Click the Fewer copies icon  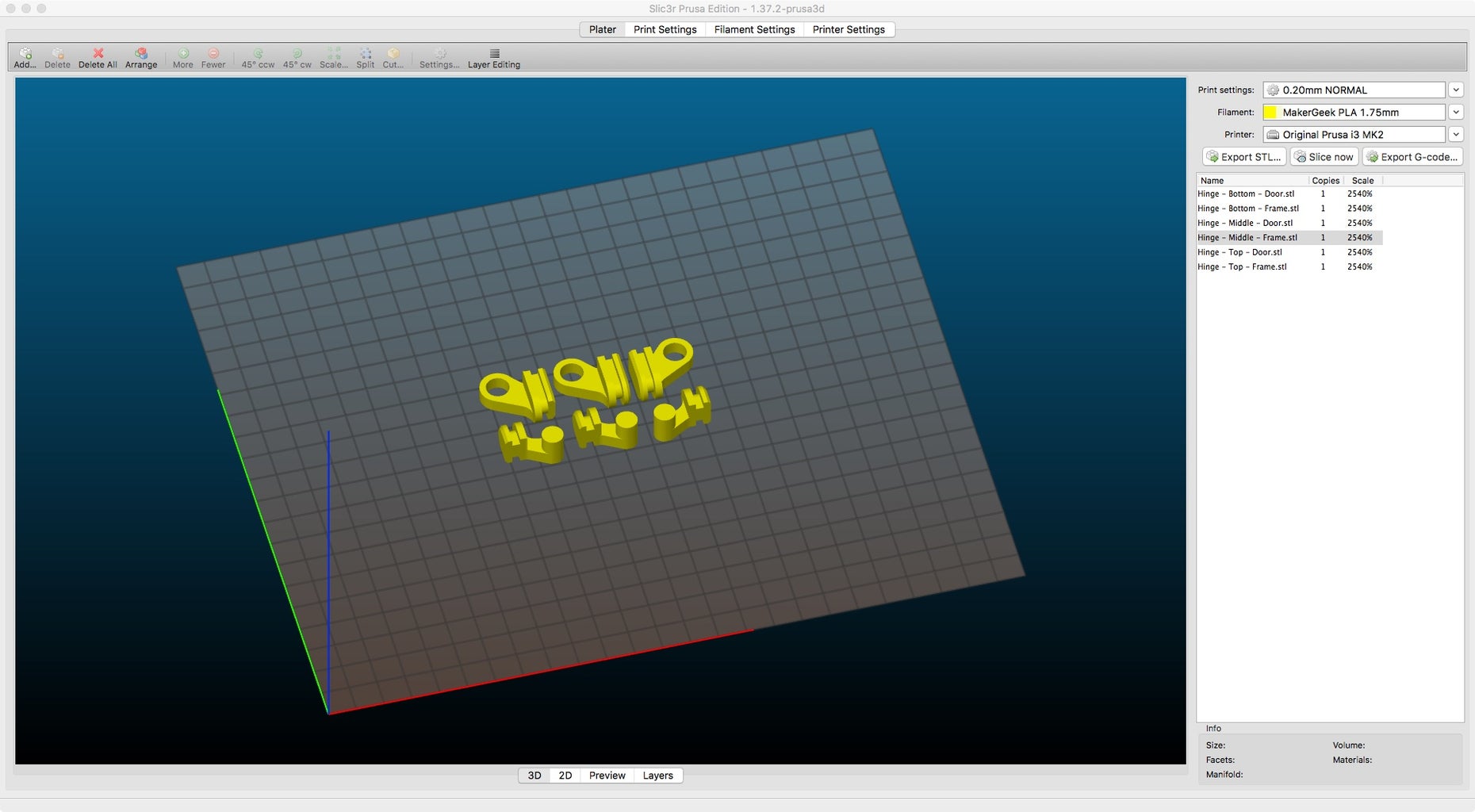[213, 53]
